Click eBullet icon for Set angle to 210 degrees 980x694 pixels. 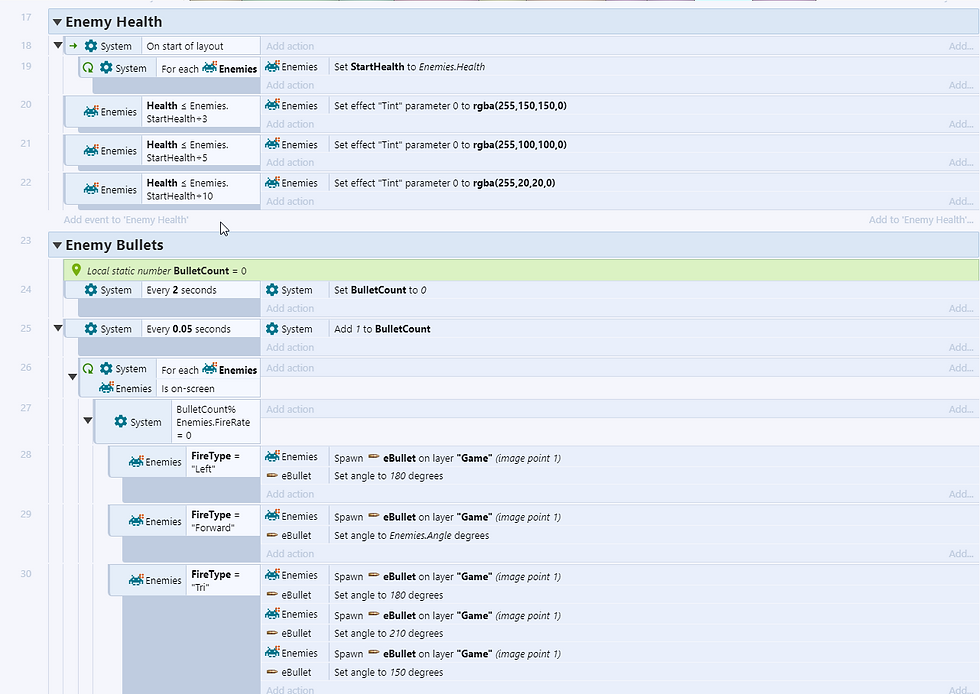point(272,633)
